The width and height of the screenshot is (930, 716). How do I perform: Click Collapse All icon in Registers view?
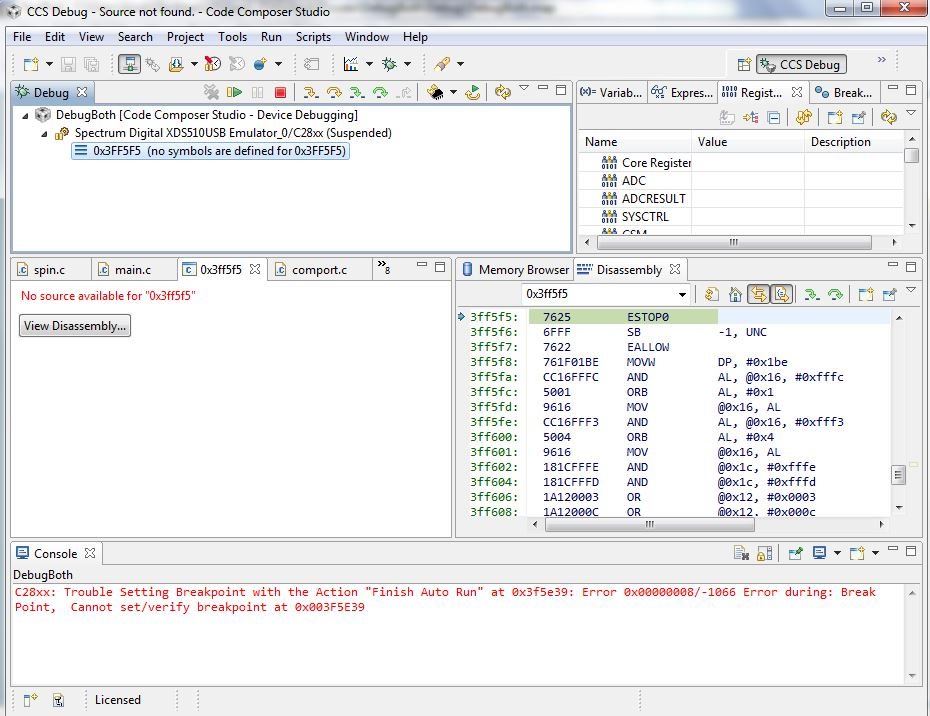tap(773, 117)
